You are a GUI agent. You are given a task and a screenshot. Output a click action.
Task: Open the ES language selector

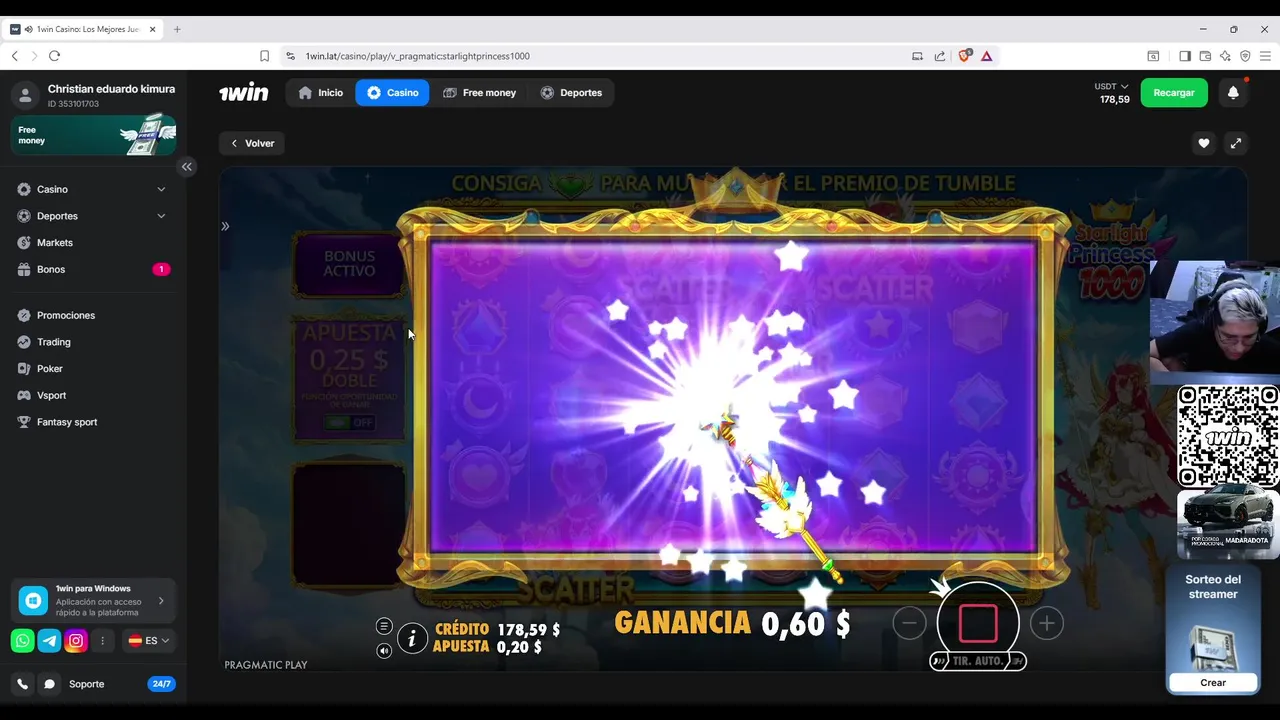pos(149,641)
